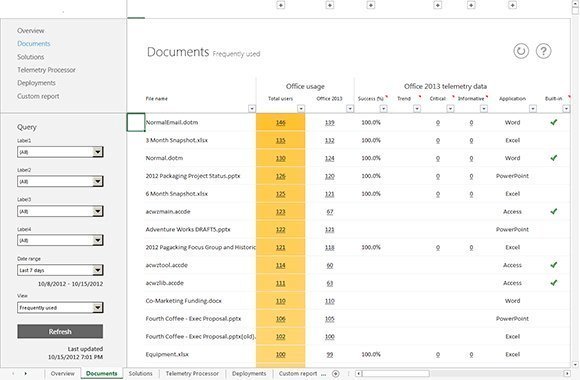The height and width of the screenshot is (380, 580).
Task: Switch to Documents sheet tab
Action: coord(101,374)
